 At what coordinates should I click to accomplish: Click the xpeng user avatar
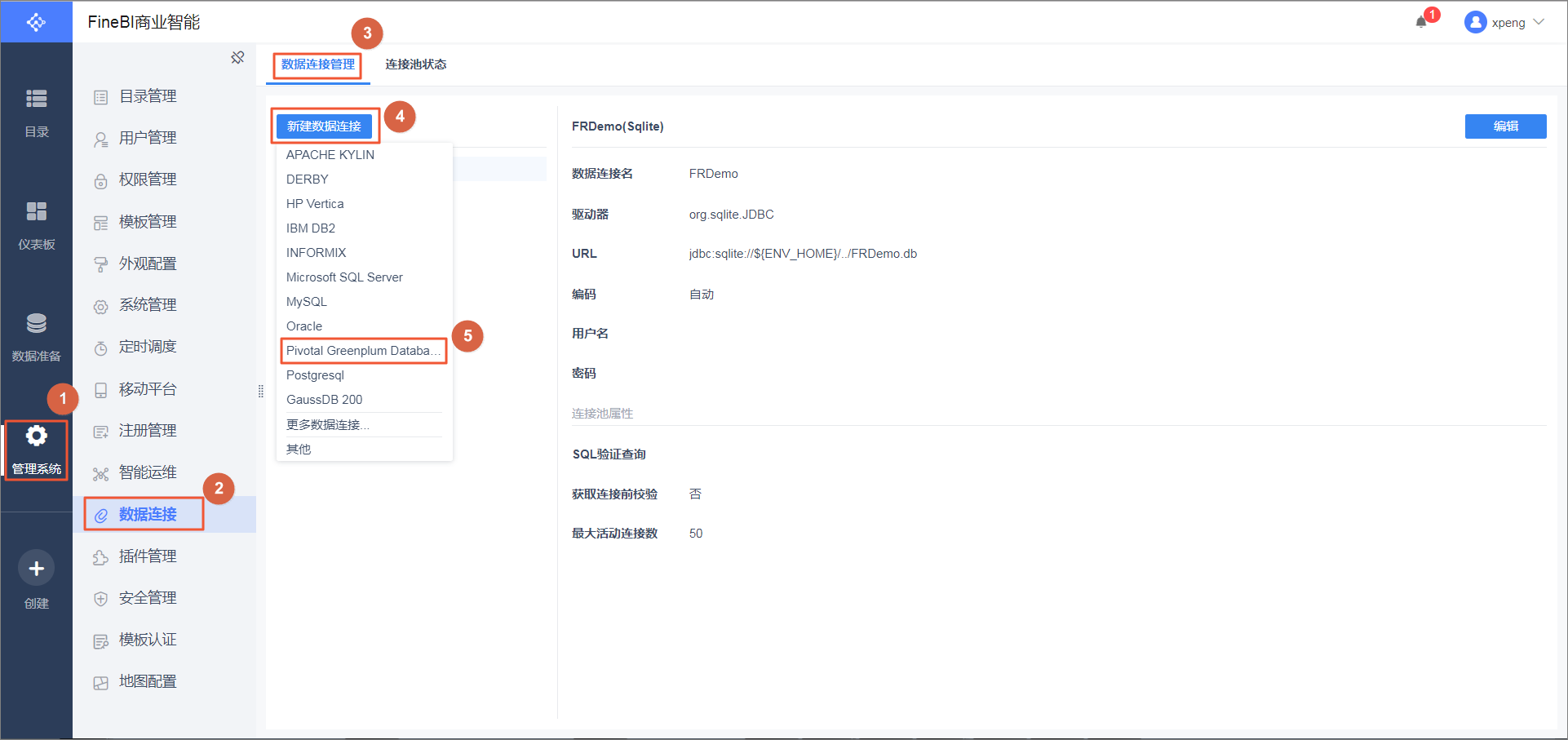(1475, 22)
